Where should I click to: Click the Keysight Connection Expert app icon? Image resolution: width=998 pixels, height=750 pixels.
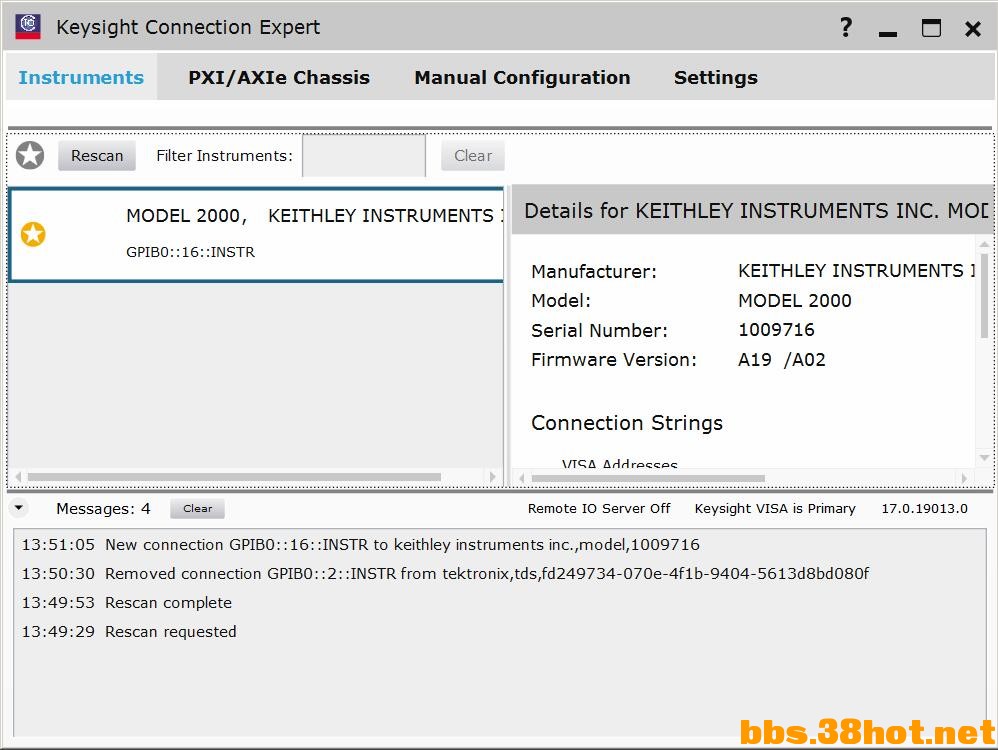pos(28,26)
